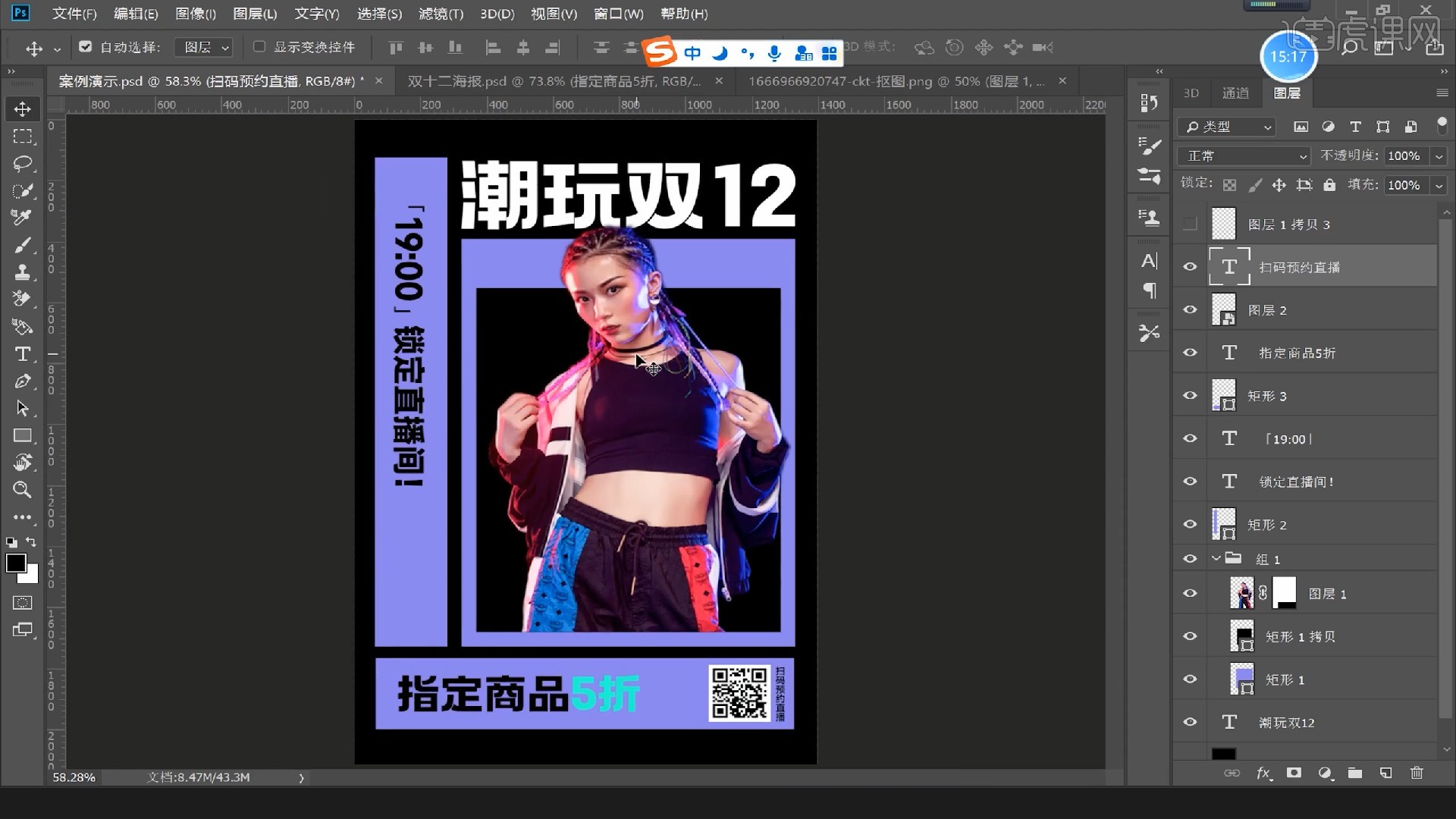Lock all attributes of the layer
Viewport: 1456px width, 819px height.
[1329, 184]
